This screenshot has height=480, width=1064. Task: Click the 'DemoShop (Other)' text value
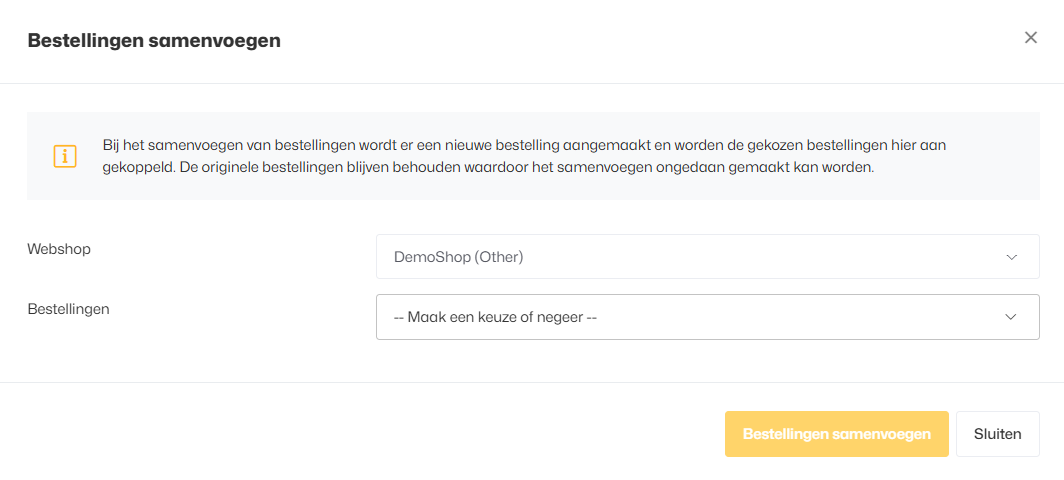[x=459, y=257]
